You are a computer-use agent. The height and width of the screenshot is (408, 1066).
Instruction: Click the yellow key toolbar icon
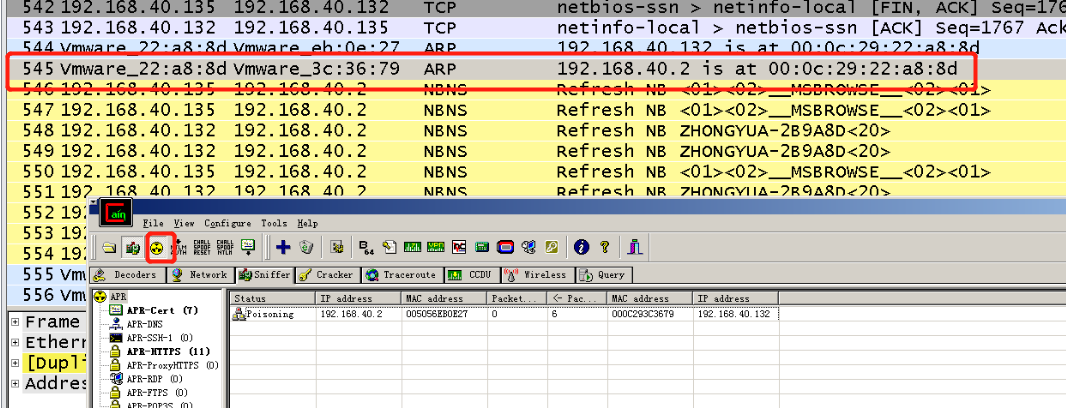pos(551,248)
